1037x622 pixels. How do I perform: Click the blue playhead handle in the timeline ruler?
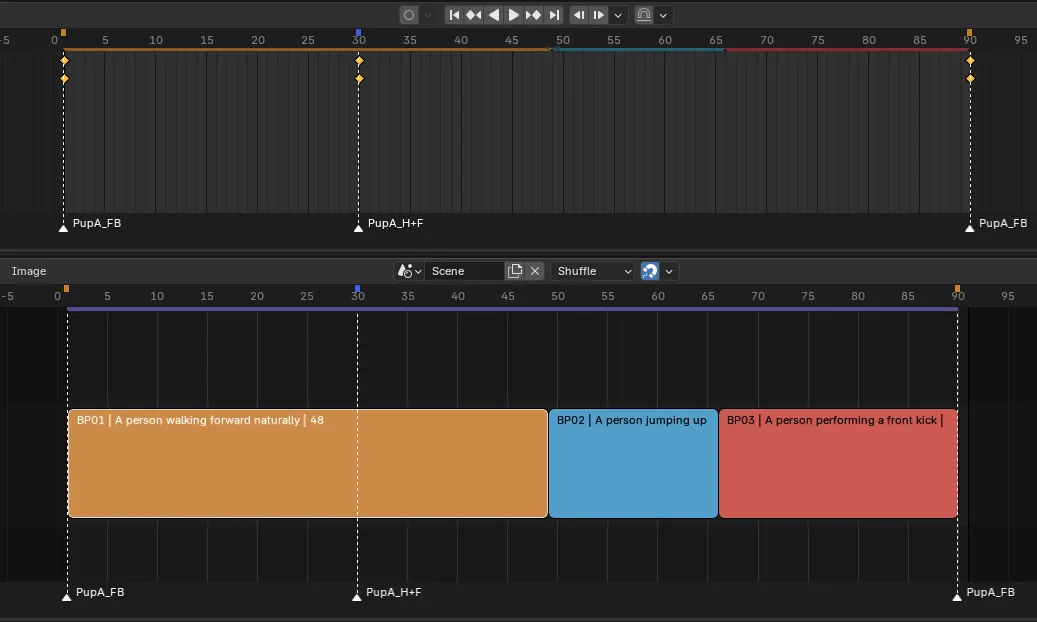coord(358,32)
